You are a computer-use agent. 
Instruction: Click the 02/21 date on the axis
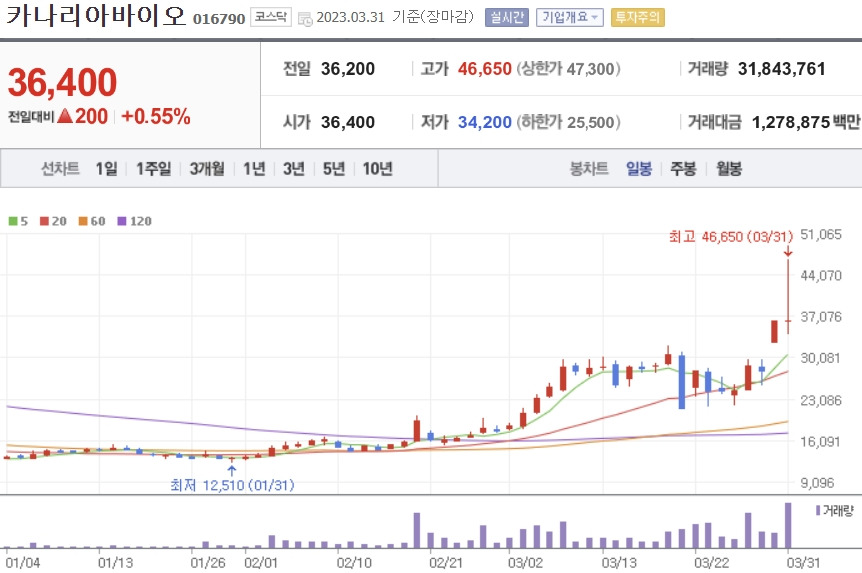(x=446, y=563)
